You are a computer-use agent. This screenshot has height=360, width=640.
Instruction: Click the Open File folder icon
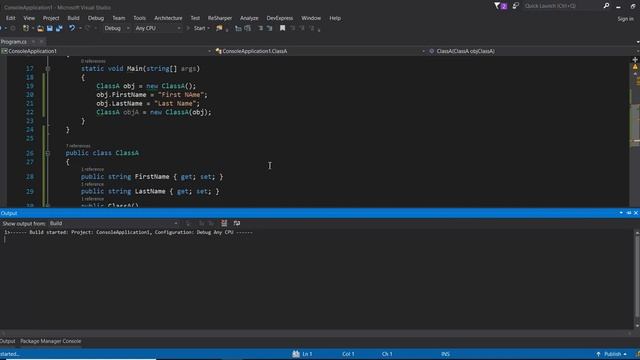(40, 28)
